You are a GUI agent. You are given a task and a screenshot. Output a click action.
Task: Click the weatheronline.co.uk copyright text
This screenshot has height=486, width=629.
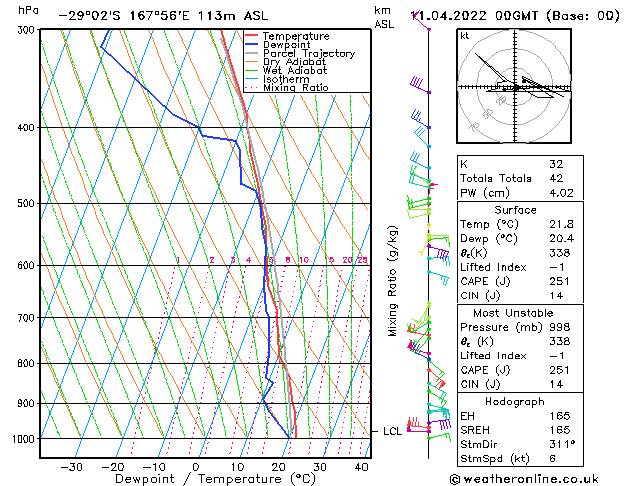(524, 479)
